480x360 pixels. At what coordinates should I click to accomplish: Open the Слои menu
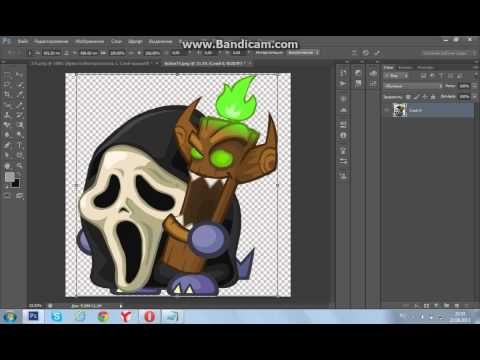[x=116, y=41]
